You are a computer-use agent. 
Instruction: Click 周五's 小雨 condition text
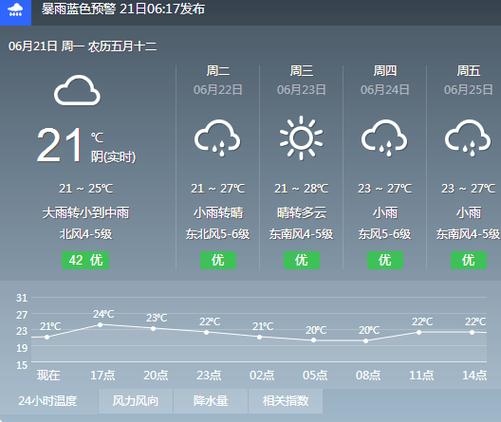pos(468,213)
